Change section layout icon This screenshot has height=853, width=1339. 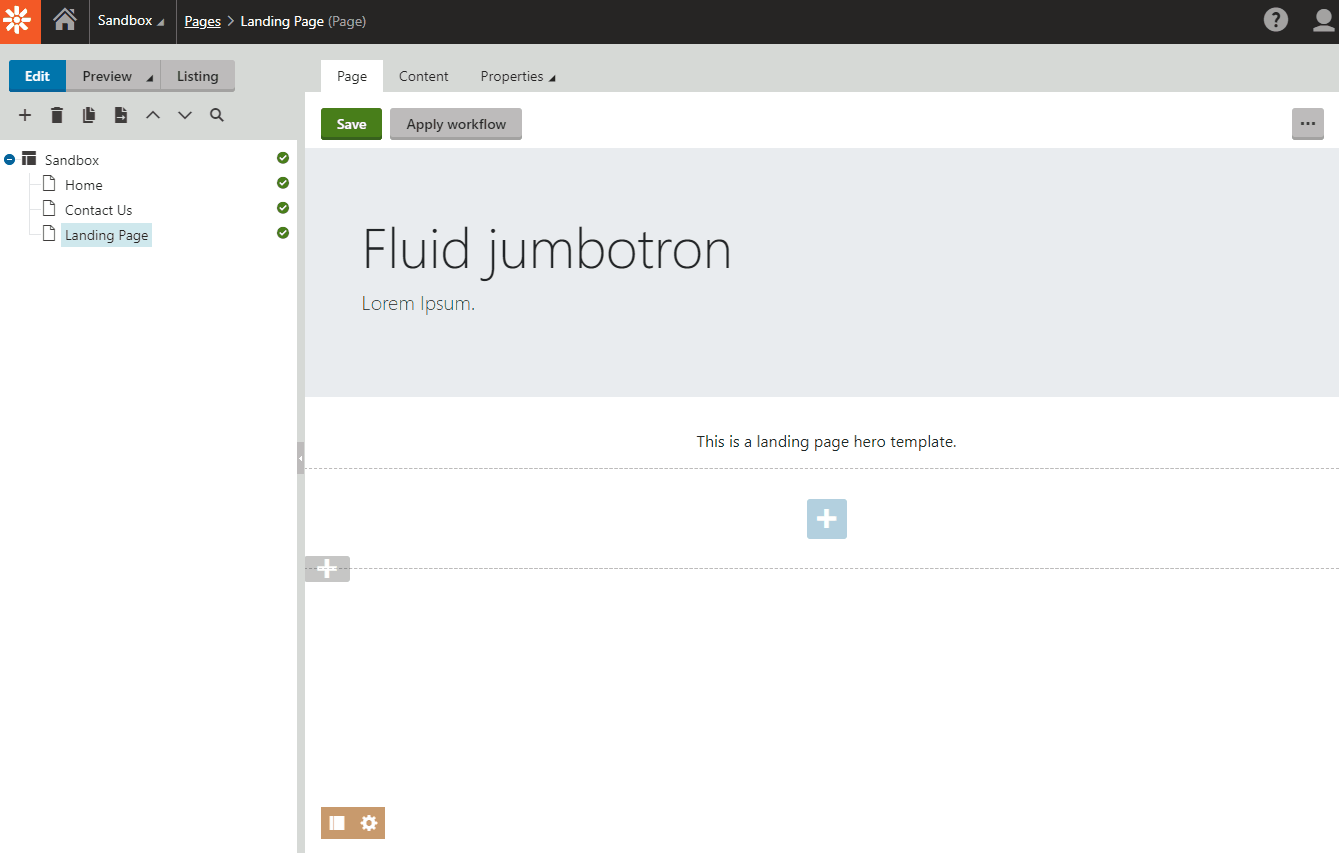click(337, 823)
